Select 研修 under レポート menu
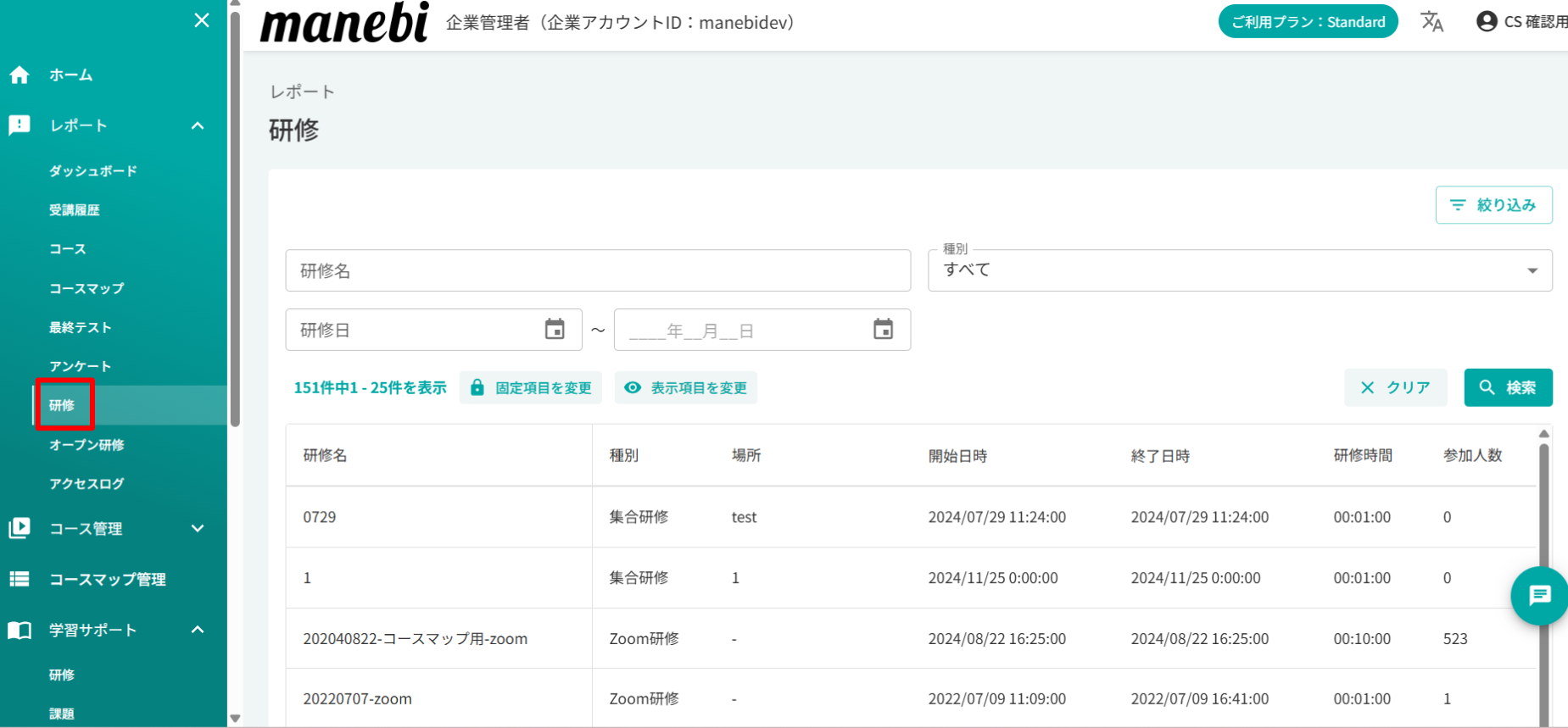 (62, 405)
